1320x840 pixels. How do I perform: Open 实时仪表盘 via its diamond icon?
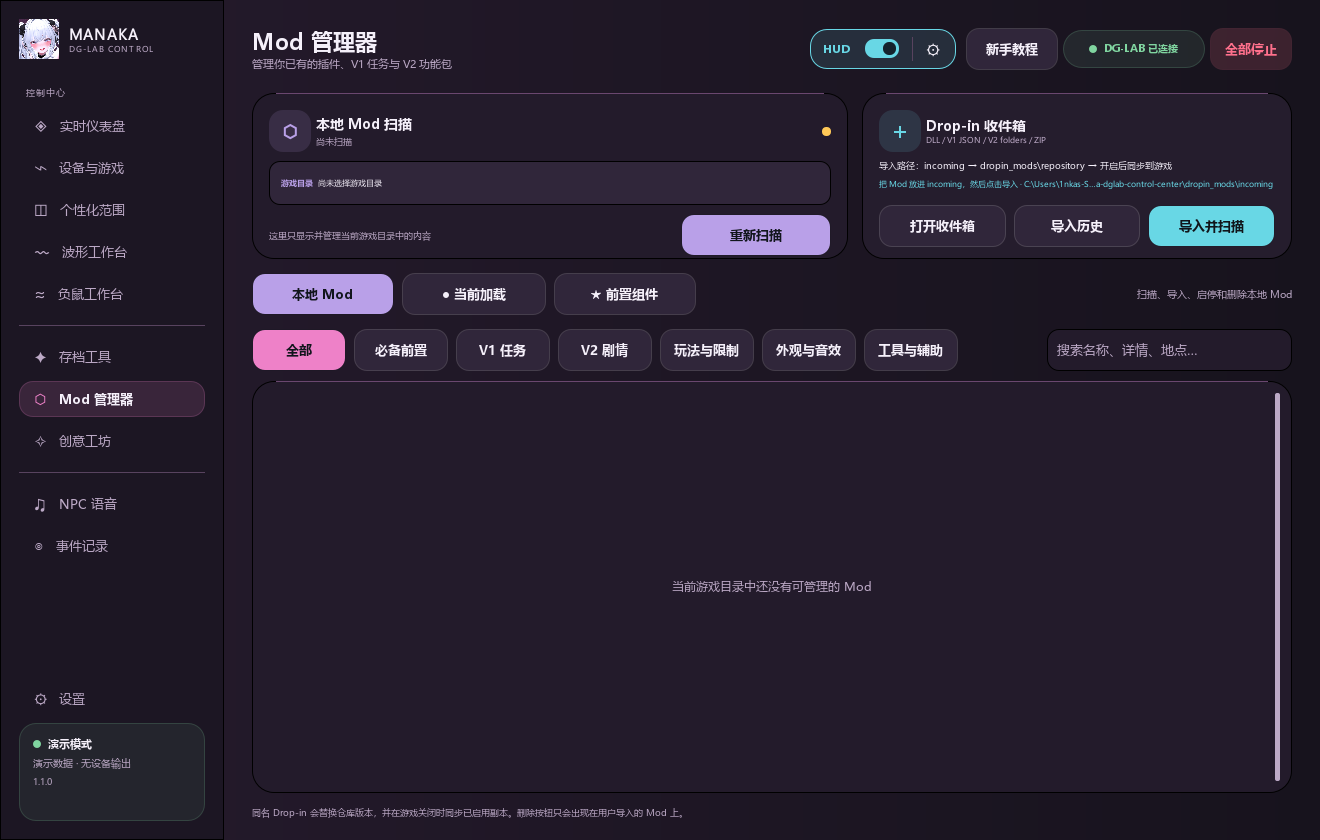point(40,126)
